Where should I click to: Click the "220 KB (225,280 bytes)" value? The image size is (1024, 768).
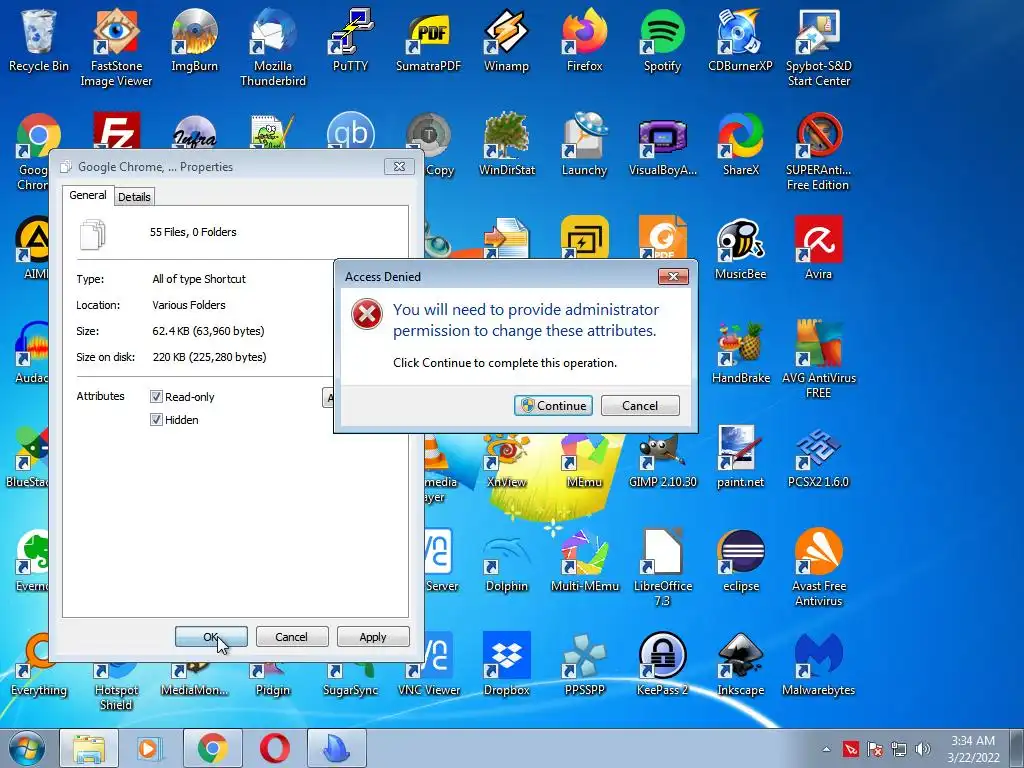(x=210, y=357)
